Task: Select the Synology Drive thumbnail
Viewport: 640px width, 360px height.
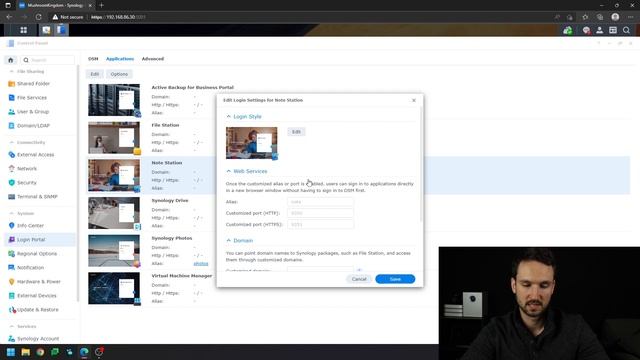Action: 114,213
